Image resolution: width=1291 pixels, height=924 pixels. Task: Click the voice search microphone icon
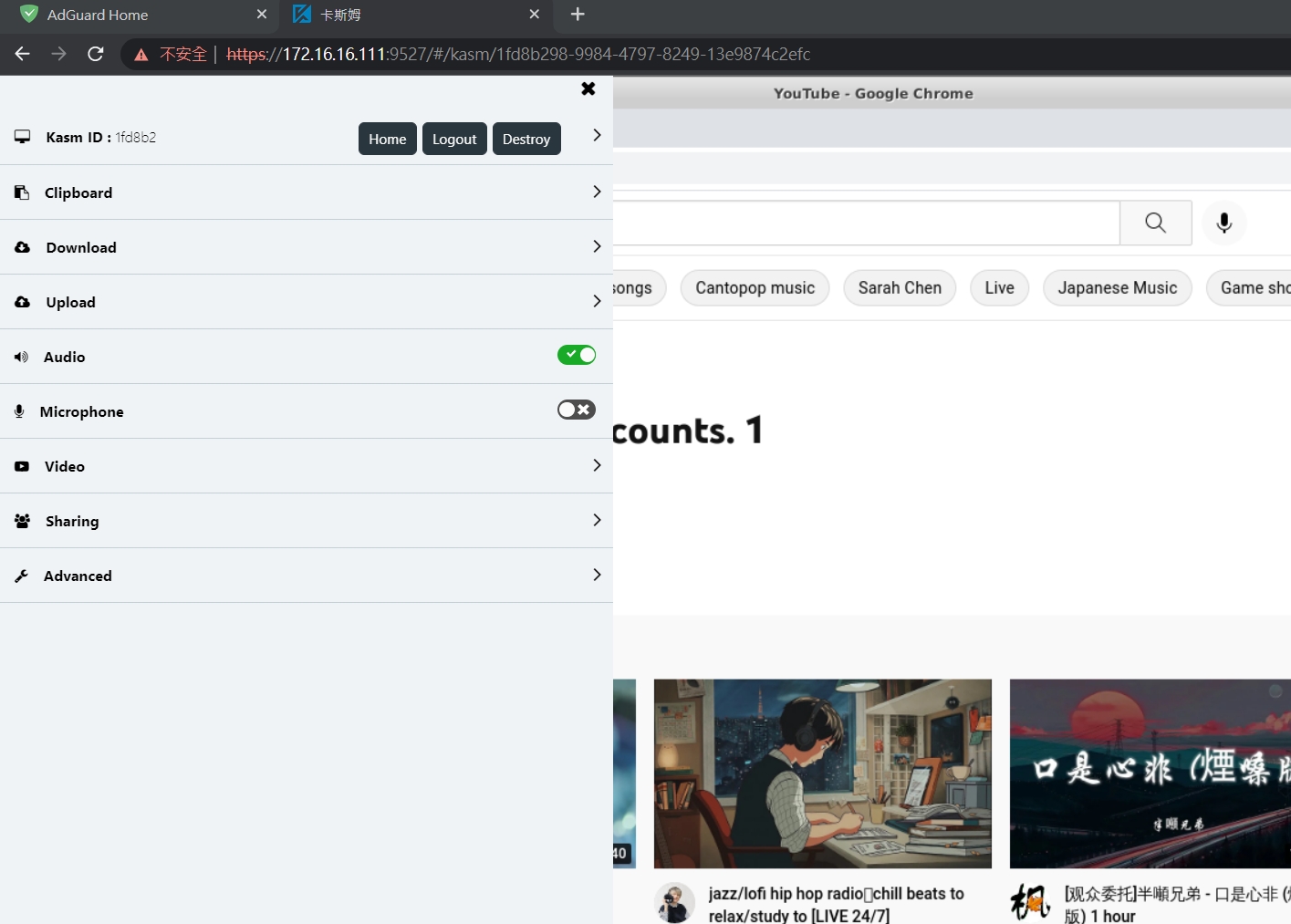pyautogui.click(x=1223, y=223)
